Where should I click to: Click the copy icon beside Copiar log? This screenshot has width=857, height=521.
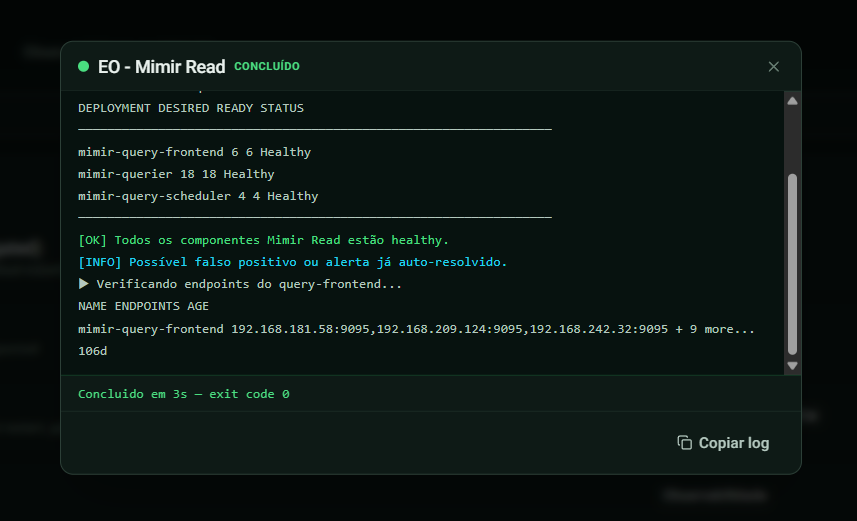coord(684,443)
